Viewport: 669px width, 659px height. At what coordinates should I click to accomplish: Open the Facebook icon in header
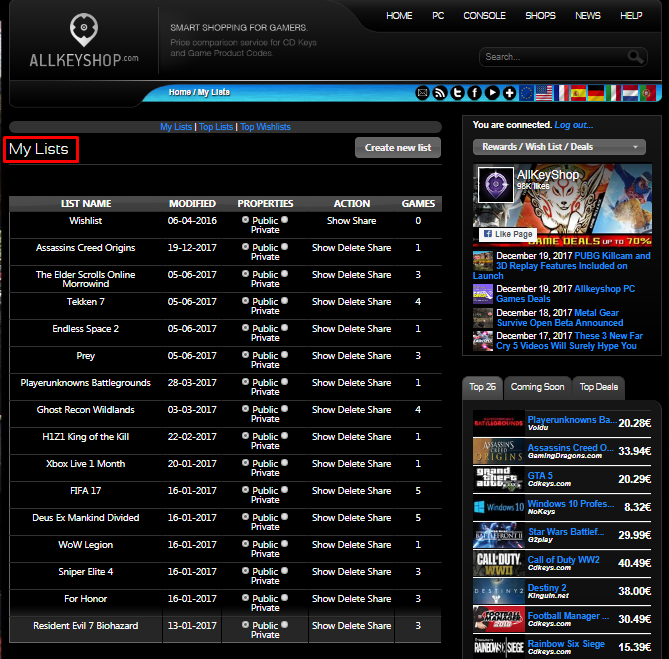[x=475, y=93]
